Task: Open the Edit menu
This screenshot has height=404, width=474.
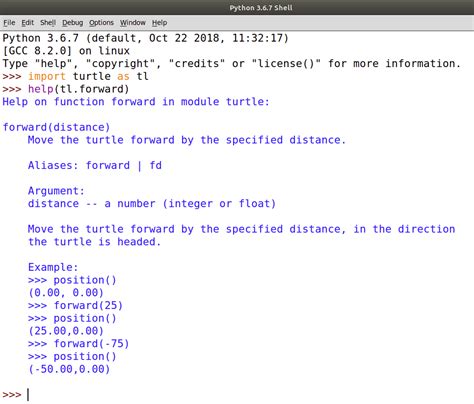Action: click(x=28, y=23)
